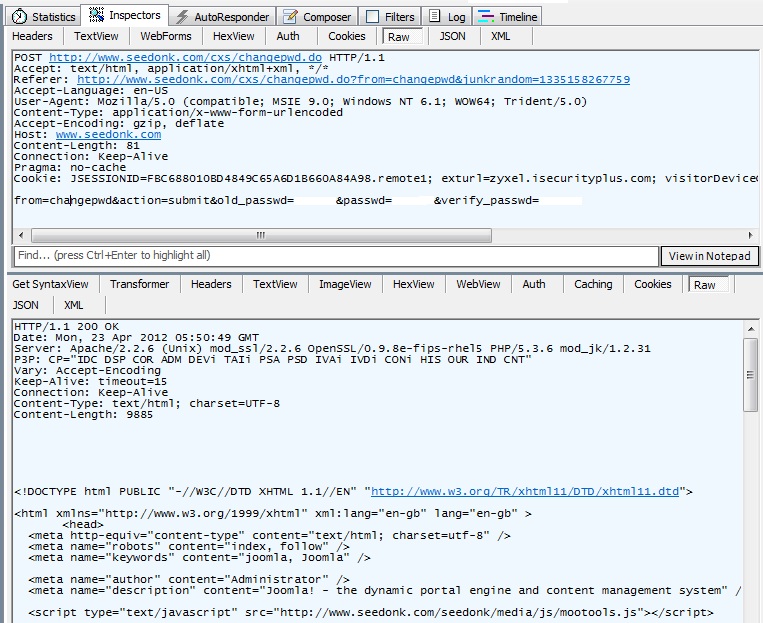Click the response vertical scrollbar thumb

(x=750, y=374)
